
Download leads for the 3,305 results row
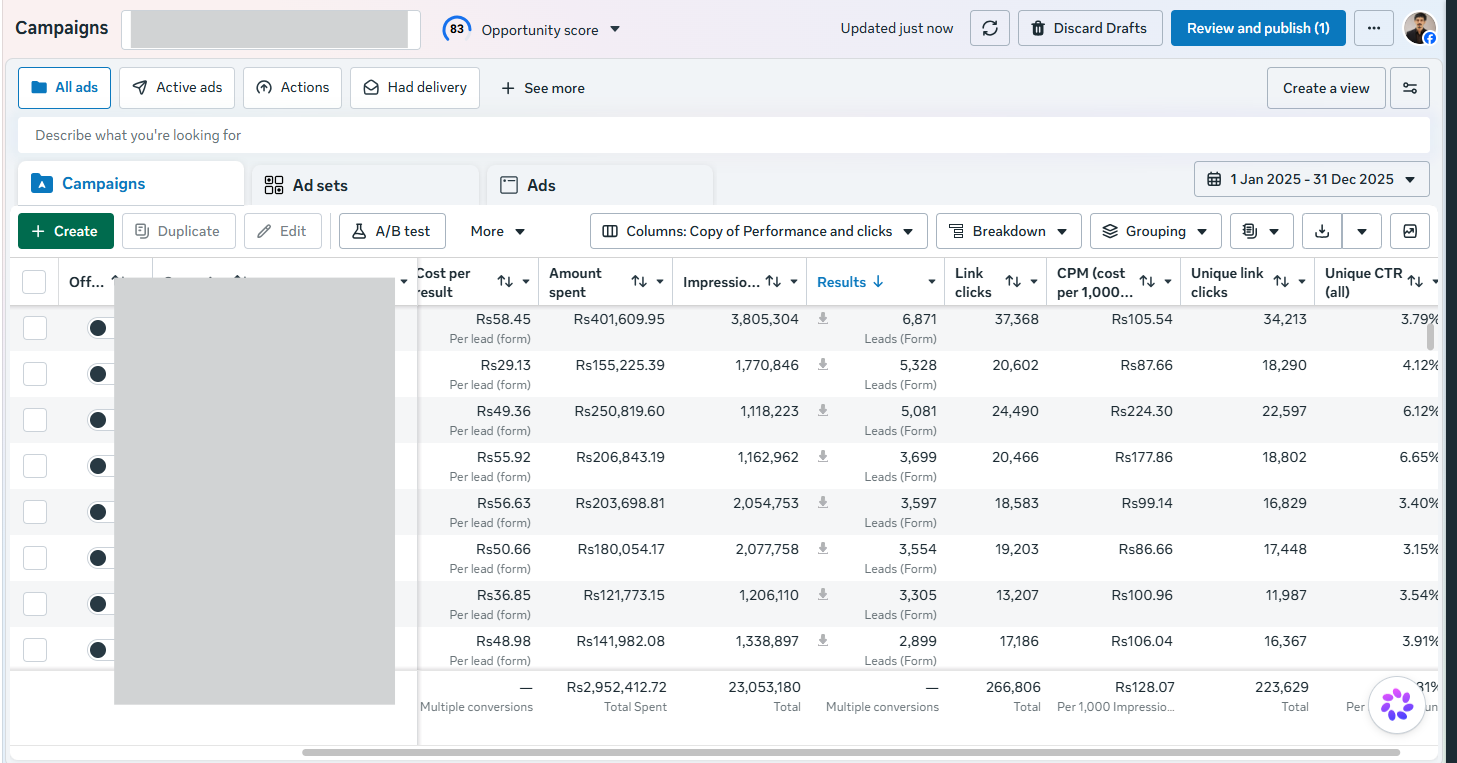[x=823, y=595]
